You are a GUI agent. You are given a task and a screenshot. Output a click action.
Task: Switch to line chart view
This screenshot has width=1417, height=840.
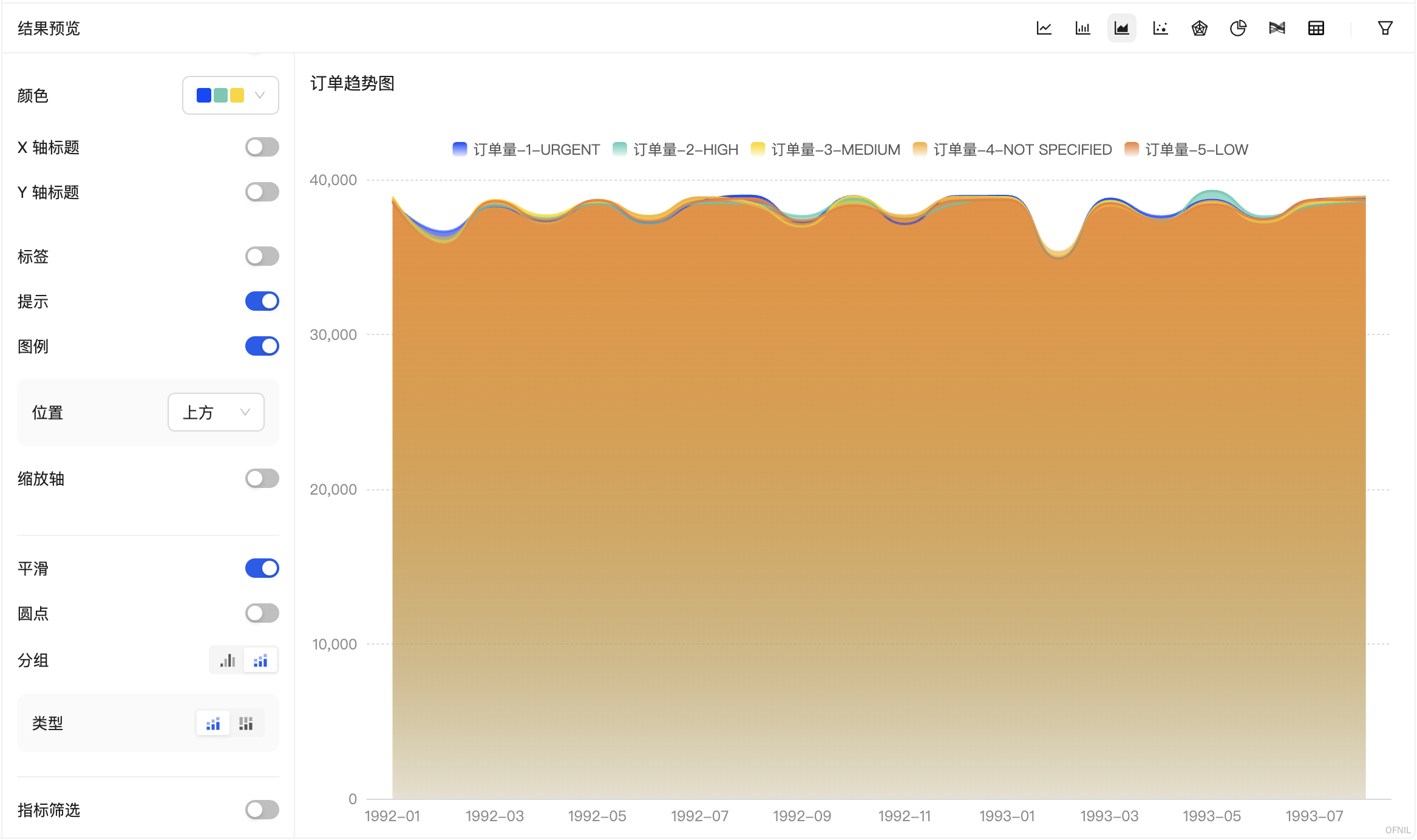click(1044, 28)
